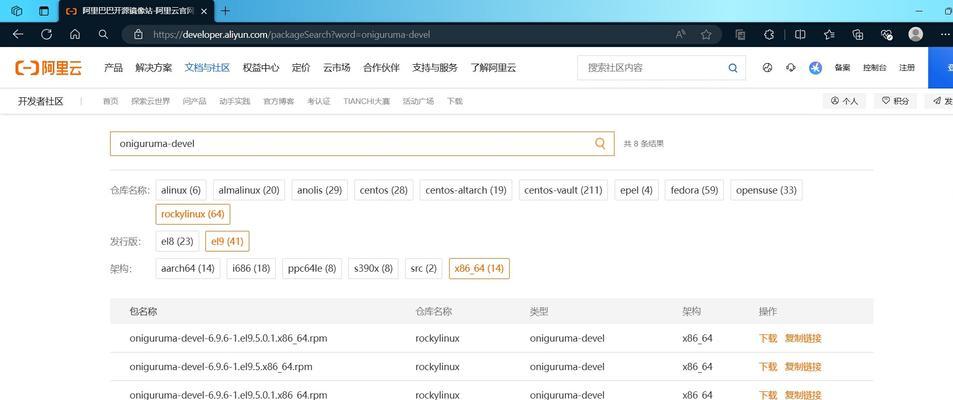Open the add-to-collections icon

pos(858,35)
